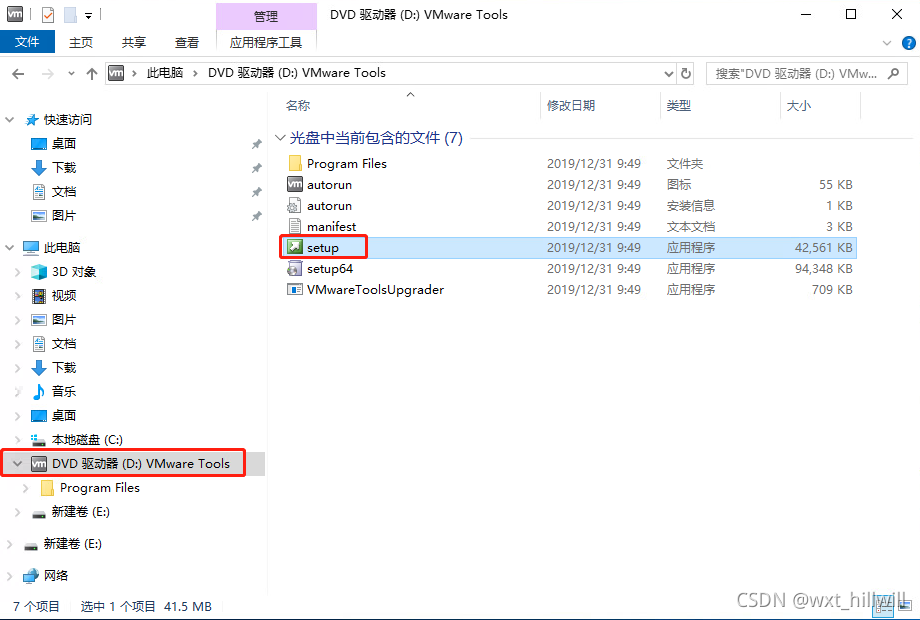Go back with the back arrow

tap(18, 73)
